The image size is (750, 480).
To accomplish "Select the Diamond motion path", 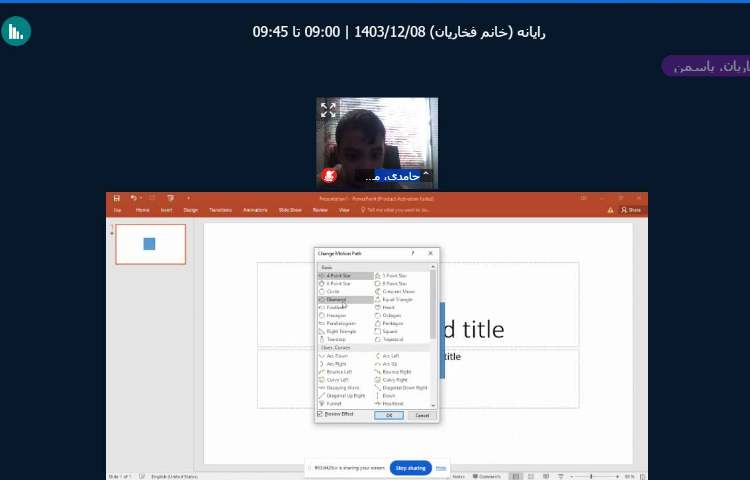I will pyautogui.click(x=335, y=299).
